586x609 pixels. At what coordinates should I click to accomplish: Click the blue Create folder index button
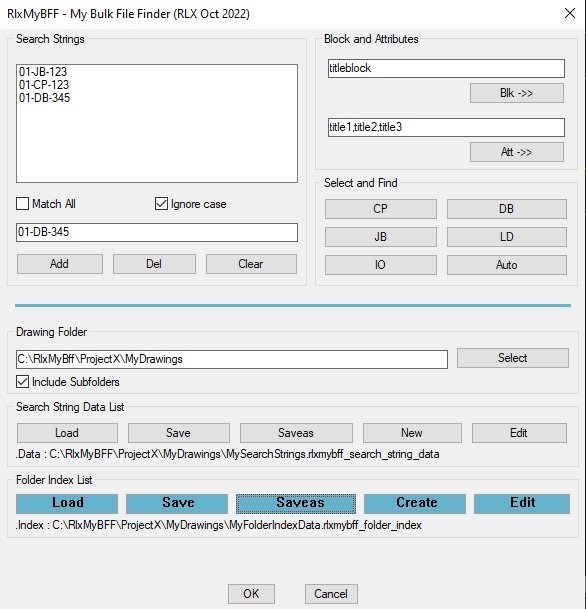[415, 504]
